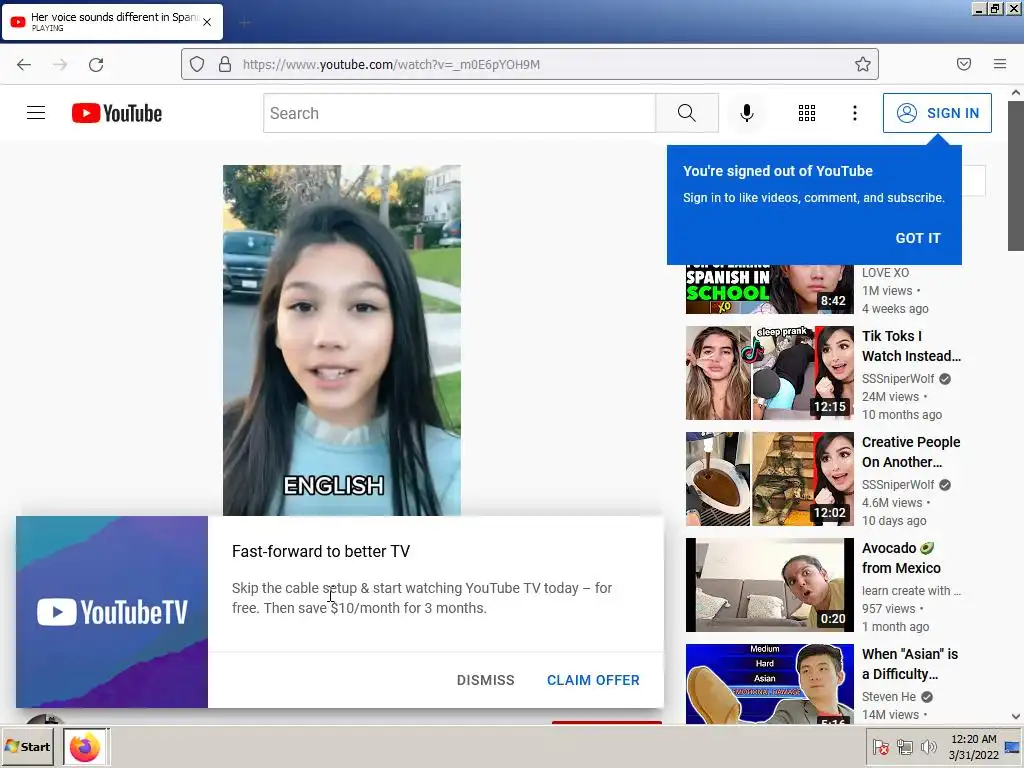This screenshot has width=1024, height=768.
Task: Dismiss signed-out notice with GOT IT
Action: click(918, 238)
